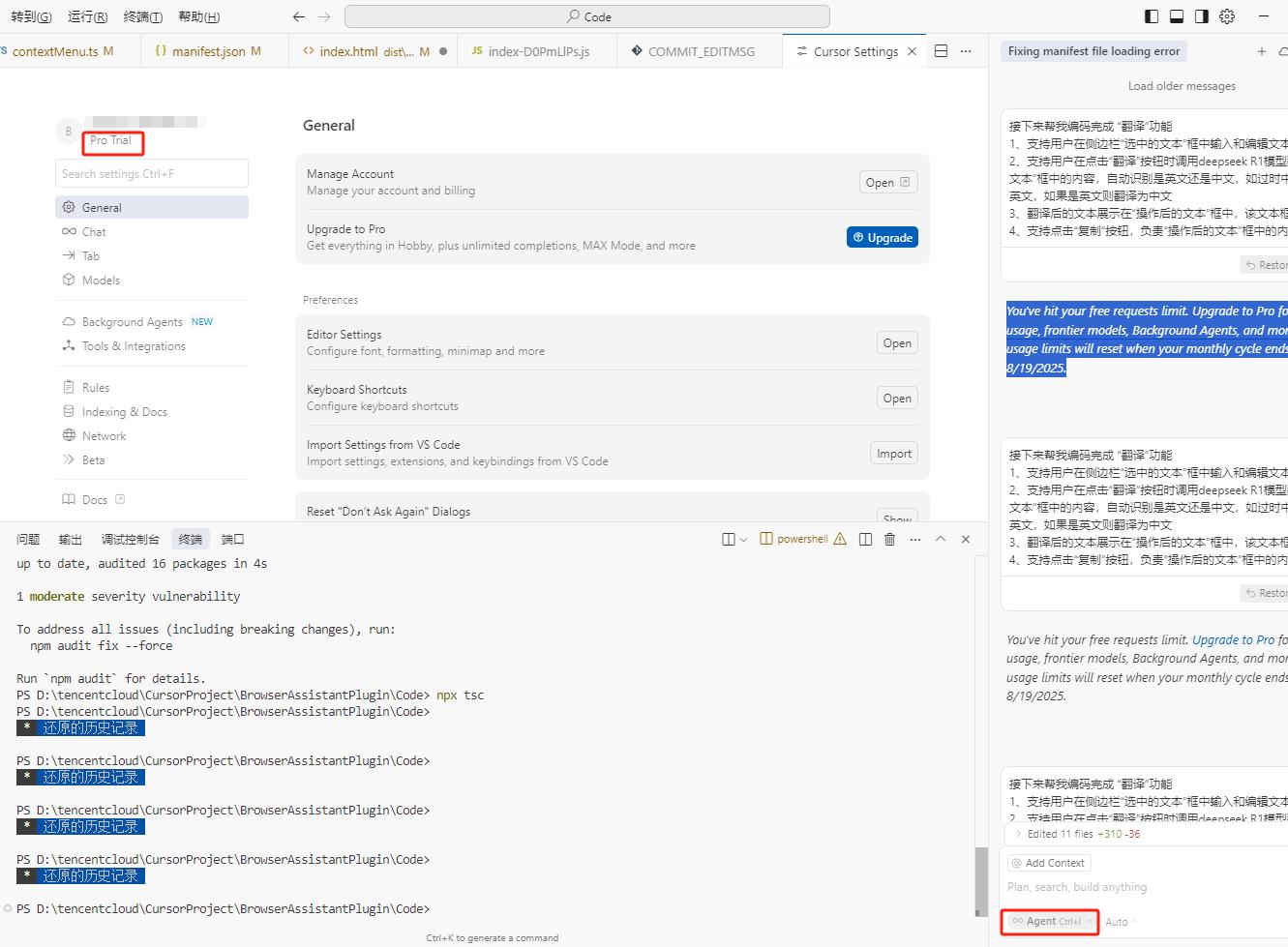Viewport: 1288px width, 947px height.
Task: Open the Auto model selector dropdown
Action: click(1118, 922)
